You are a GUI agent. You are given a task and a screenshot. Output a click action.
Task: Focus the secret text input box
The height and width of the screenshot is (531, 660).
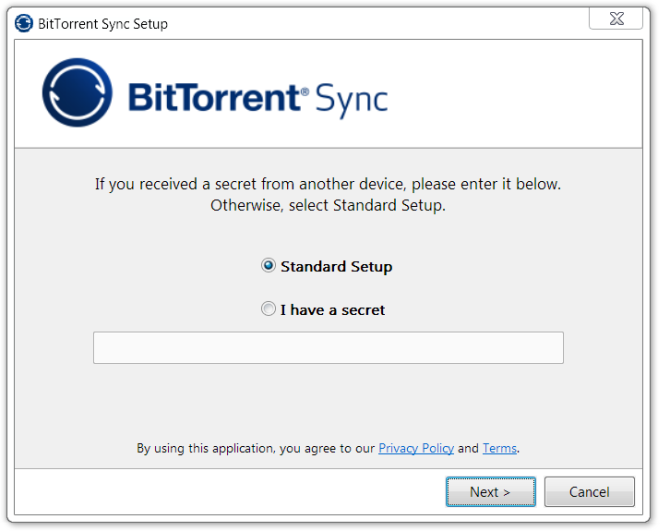(x=328, y=348)
